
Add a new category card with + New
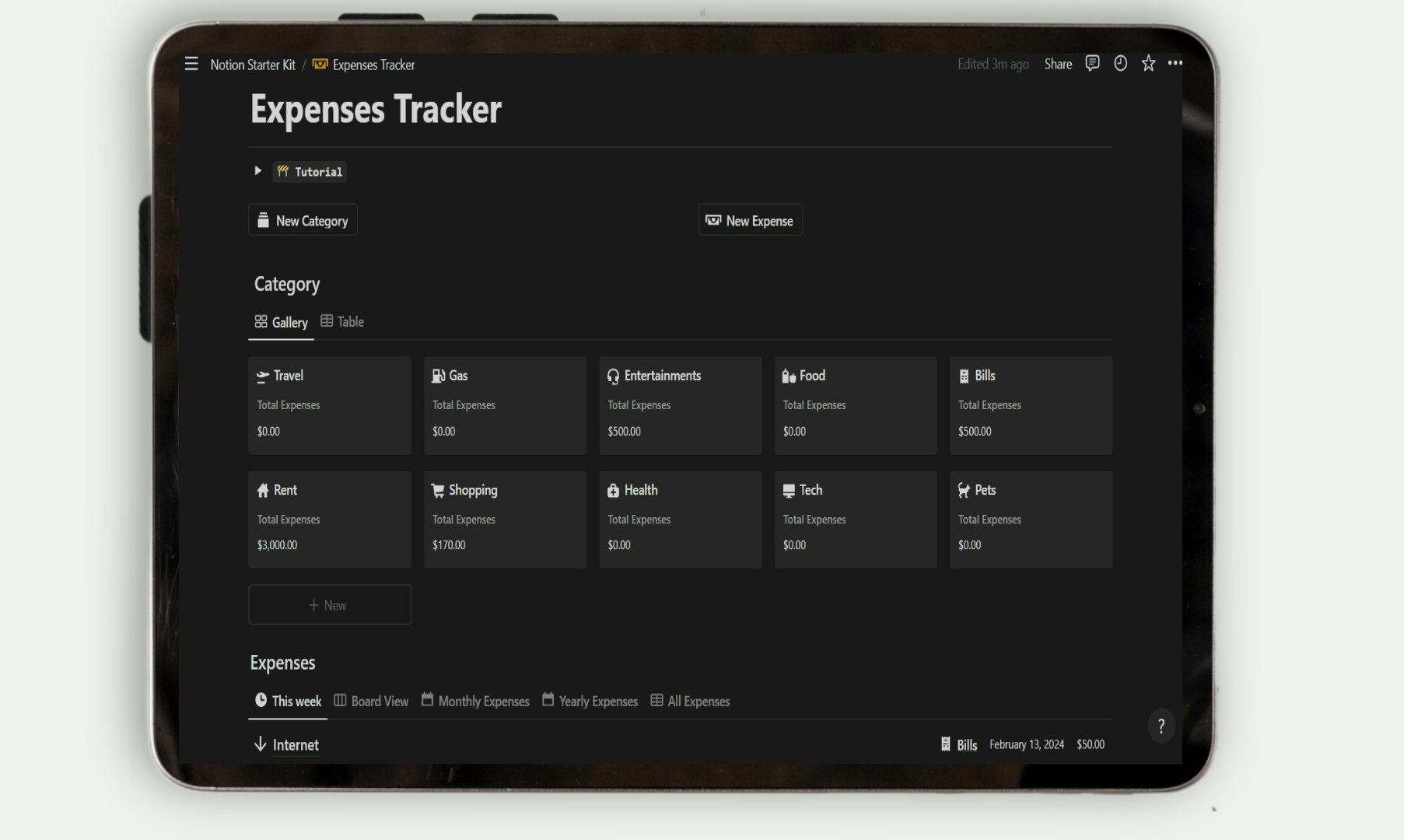tap(330, 604)
